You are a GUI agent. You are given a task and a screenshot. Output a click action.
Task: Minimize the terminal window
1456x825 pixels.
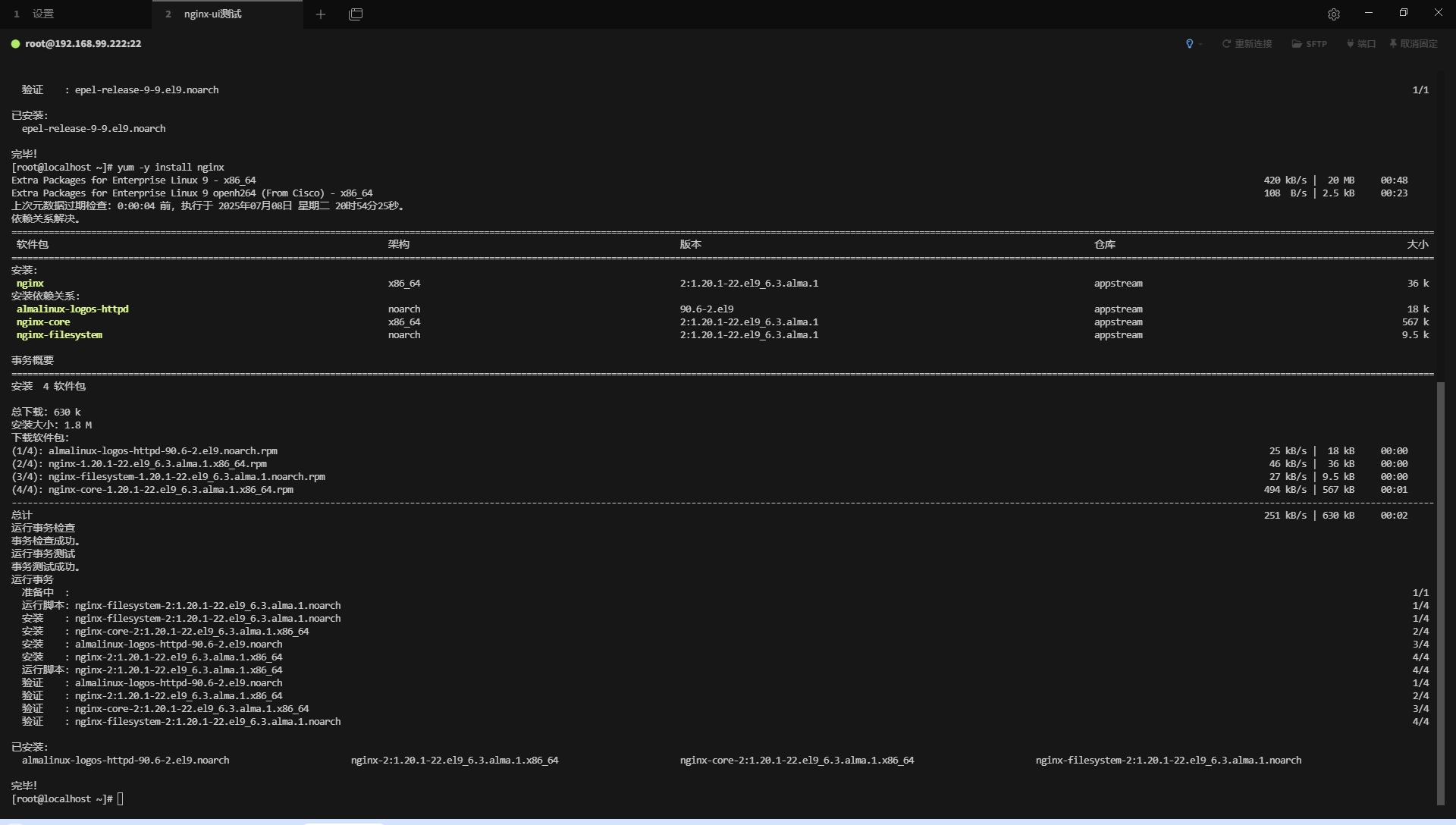pyautogui.click(x=1369, y=13)
